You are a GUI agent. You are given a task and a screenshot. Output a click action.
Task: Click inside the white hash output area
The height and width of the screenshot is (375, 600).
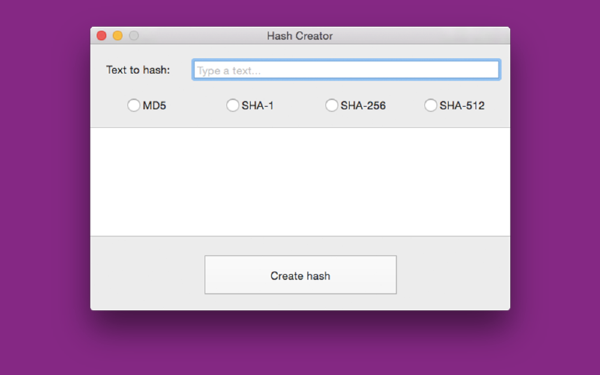(x=300, y=182)
